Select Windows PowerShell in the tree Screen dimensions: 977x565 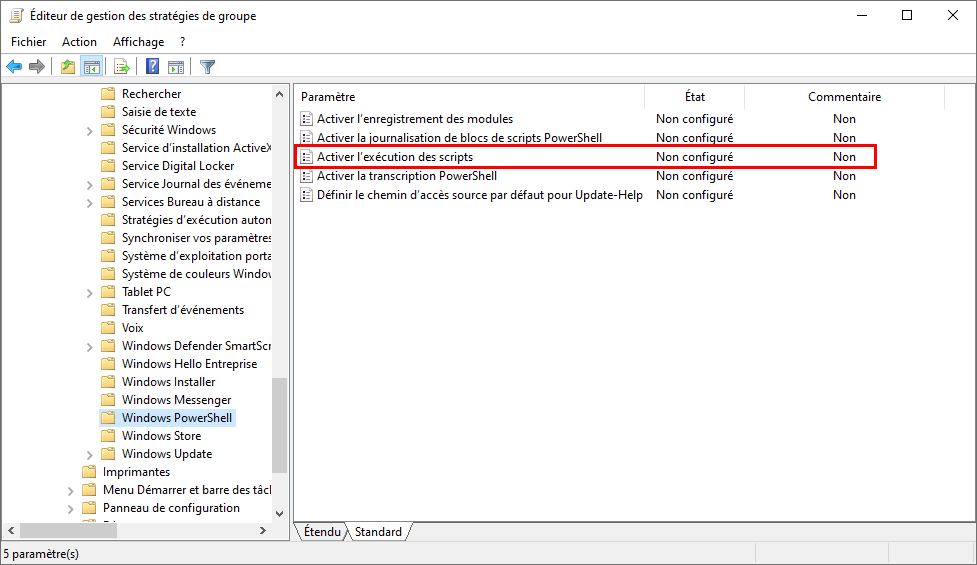coord(177,418)
